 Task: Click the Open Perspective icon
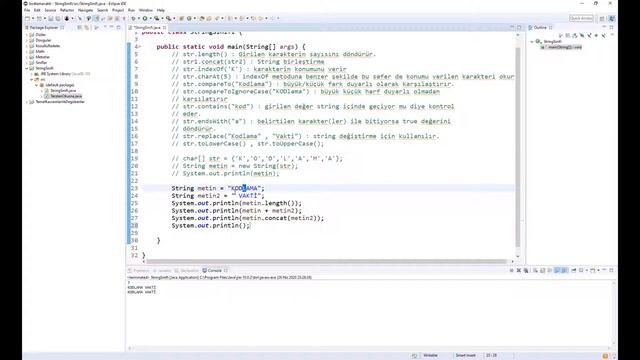pyautogui.click(x=602, y=18)
